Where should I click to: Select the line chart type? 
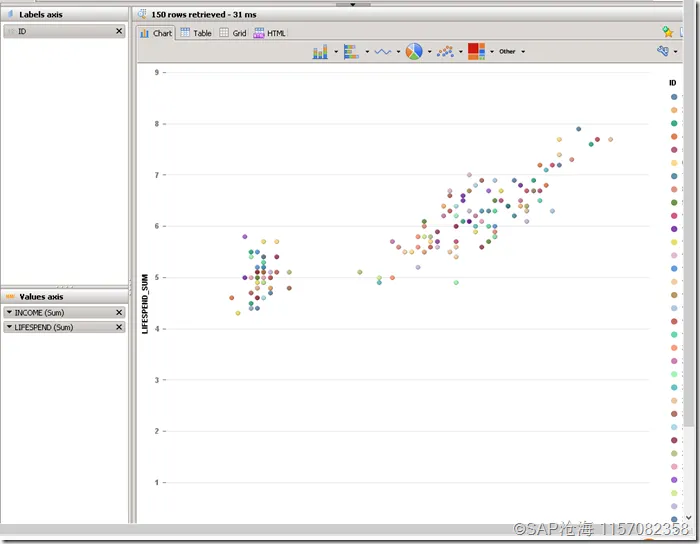click(383, 52)
